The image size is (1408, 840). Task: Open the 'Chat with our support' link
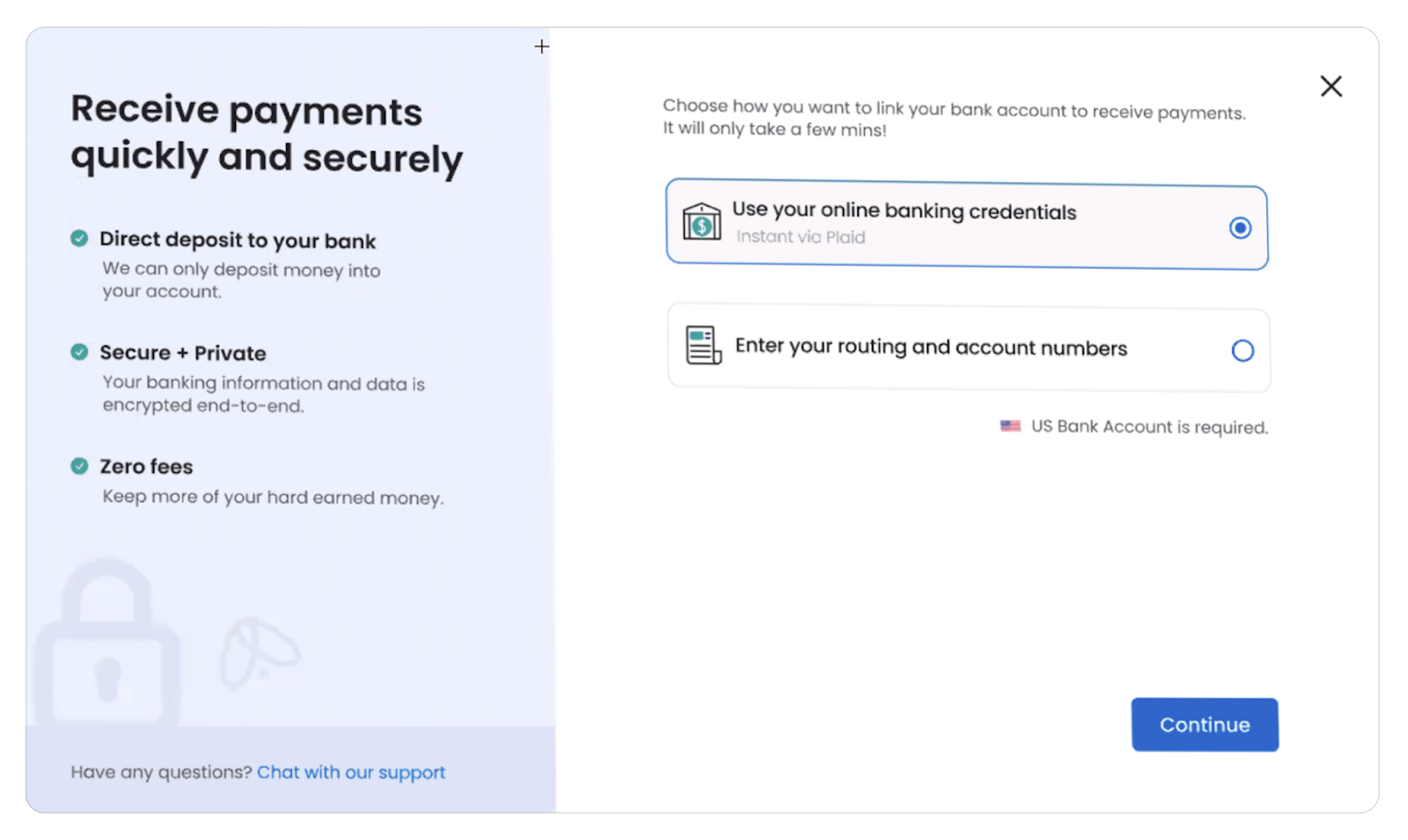click(351, 772)
